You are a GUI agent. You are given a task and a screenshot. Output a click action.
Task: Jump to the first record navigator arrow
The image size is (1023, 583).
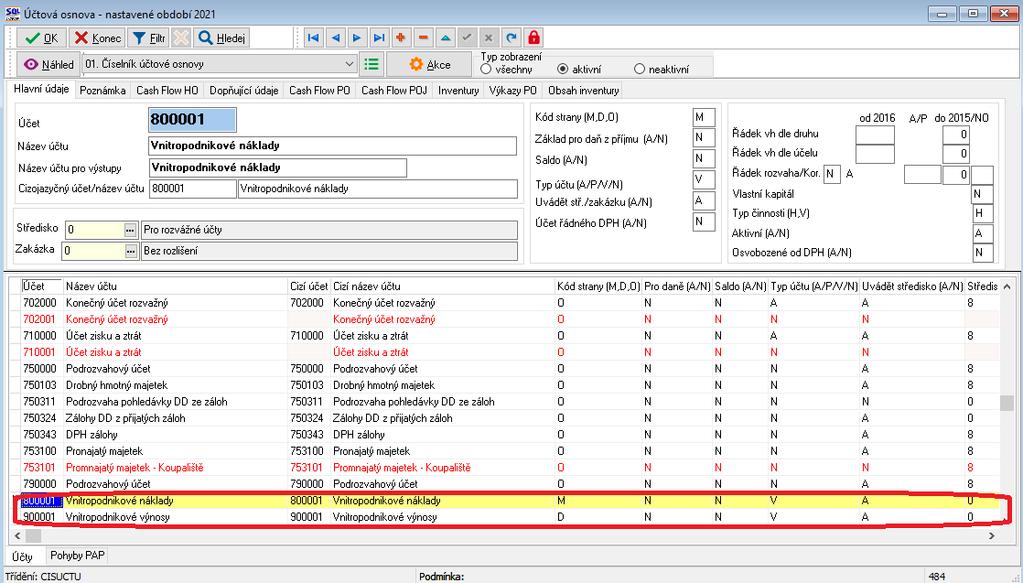point(313,38)
